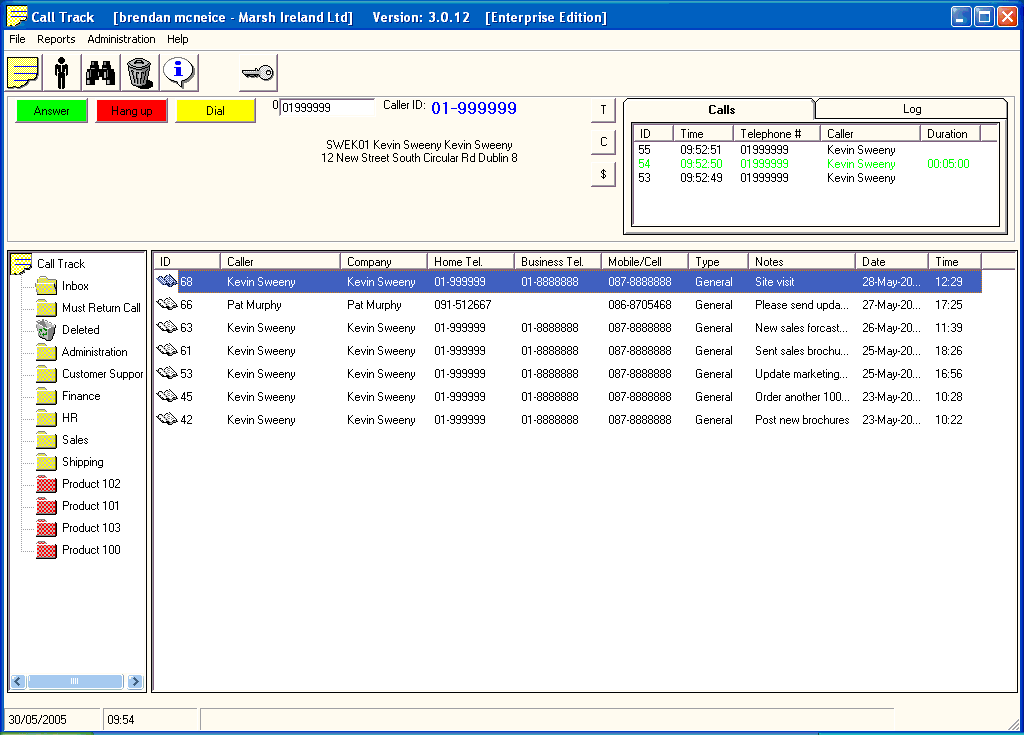The image size is (1024, 735).
Task: Click the HR folder icon
Action: [x=46, y=417]
